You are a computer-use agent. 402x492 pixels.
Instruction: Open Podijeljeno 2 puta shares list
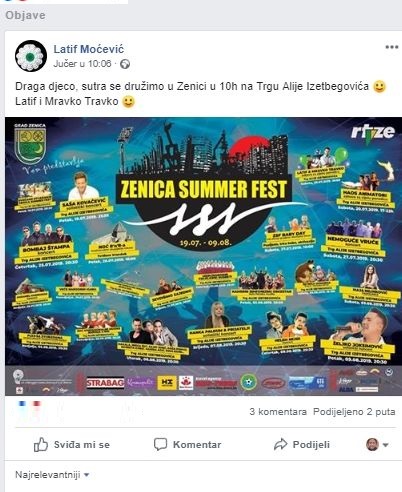tap(354, 412)
